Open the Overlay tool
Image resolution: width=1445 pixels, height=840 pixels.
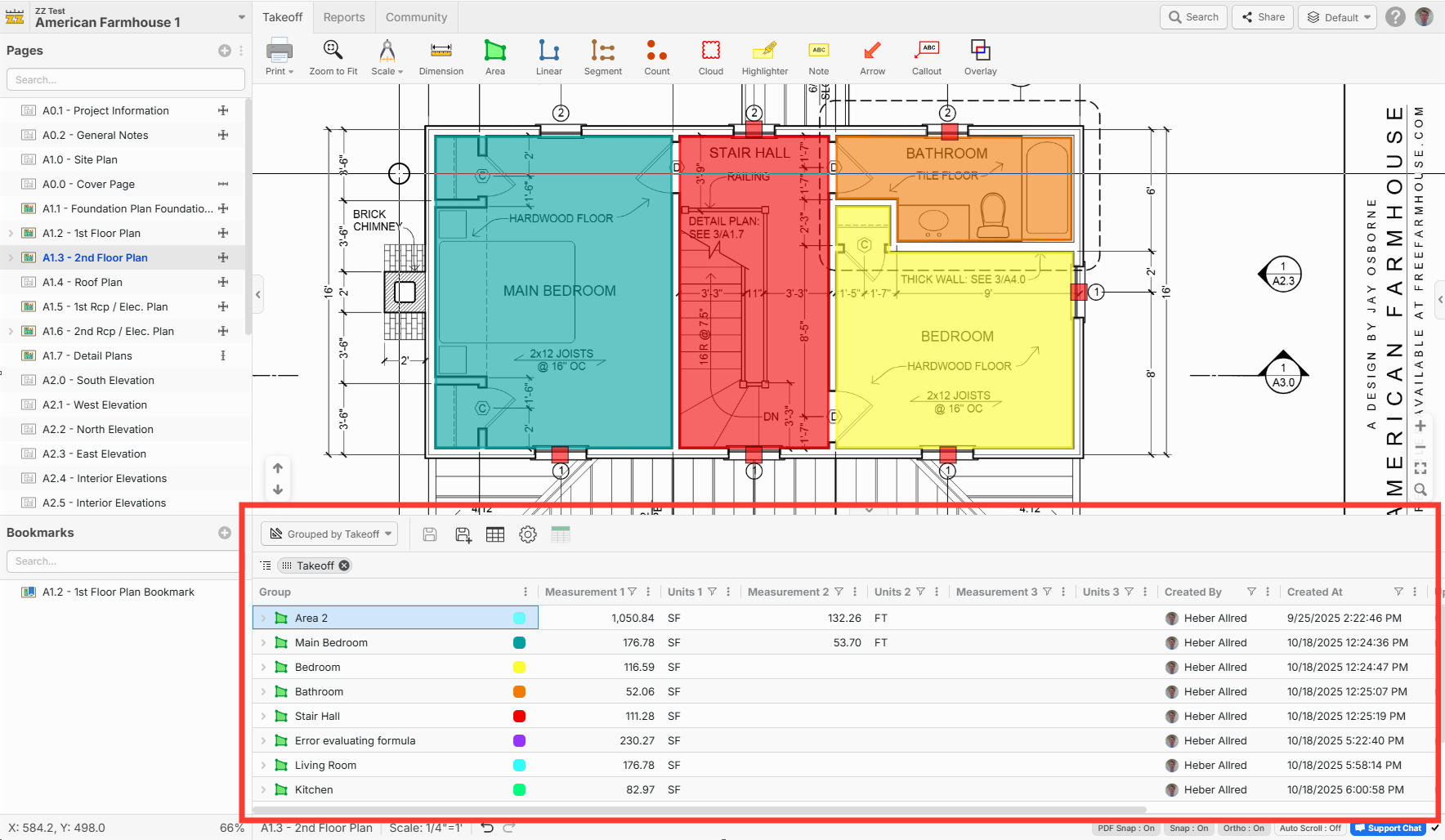980,57
